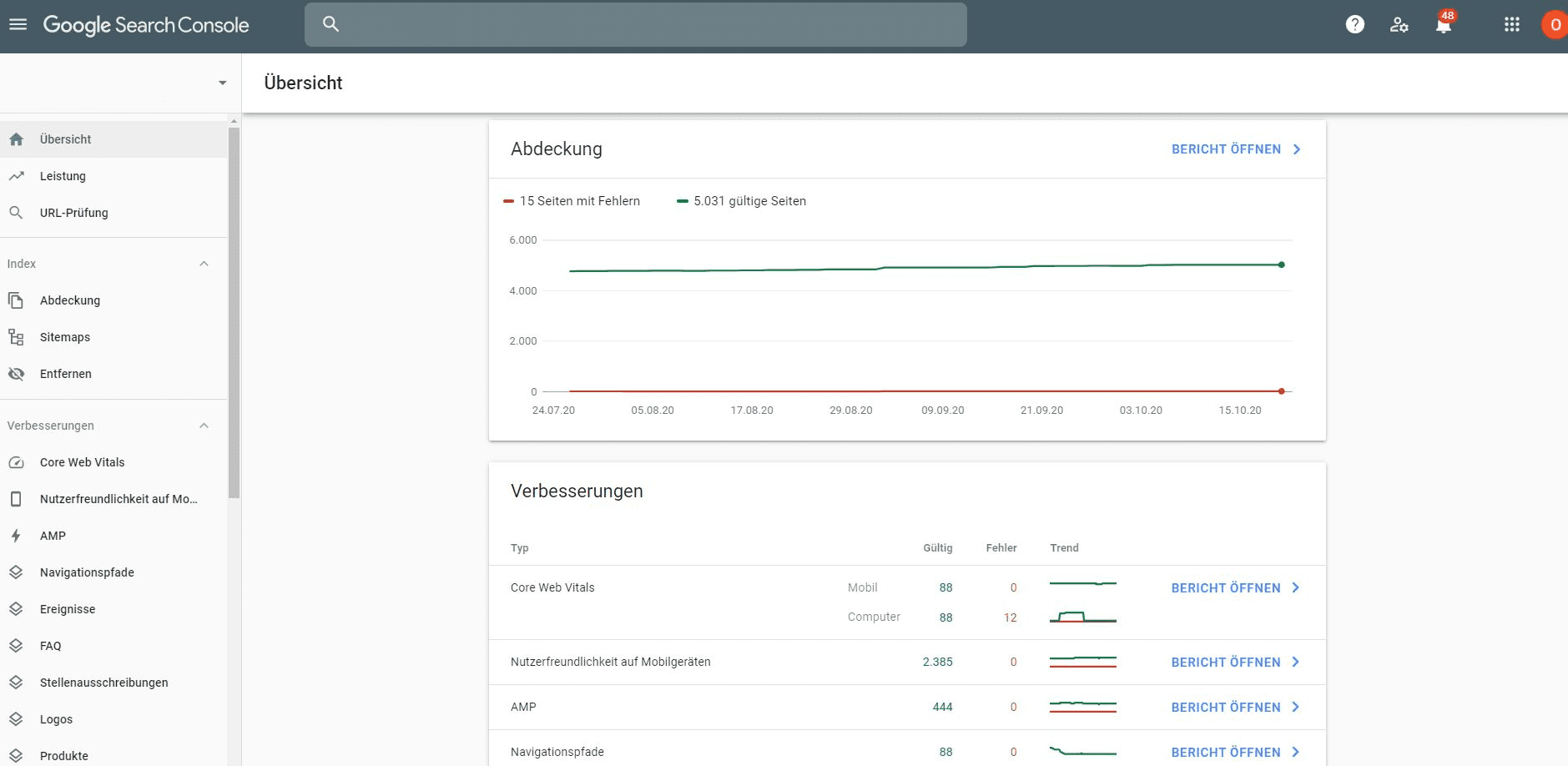The height and width of the screenshot is (766, 1568).
Task: Open URL-Prüfung from sidebar
Action: click(x=113, y=213)
